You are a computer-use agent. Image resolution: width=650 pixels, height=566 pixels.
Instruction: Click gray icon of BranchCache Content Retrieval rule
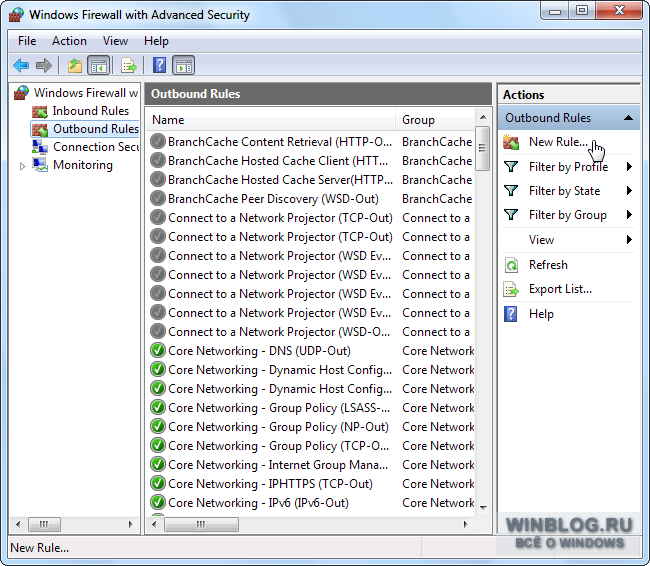tap(158, 141)
